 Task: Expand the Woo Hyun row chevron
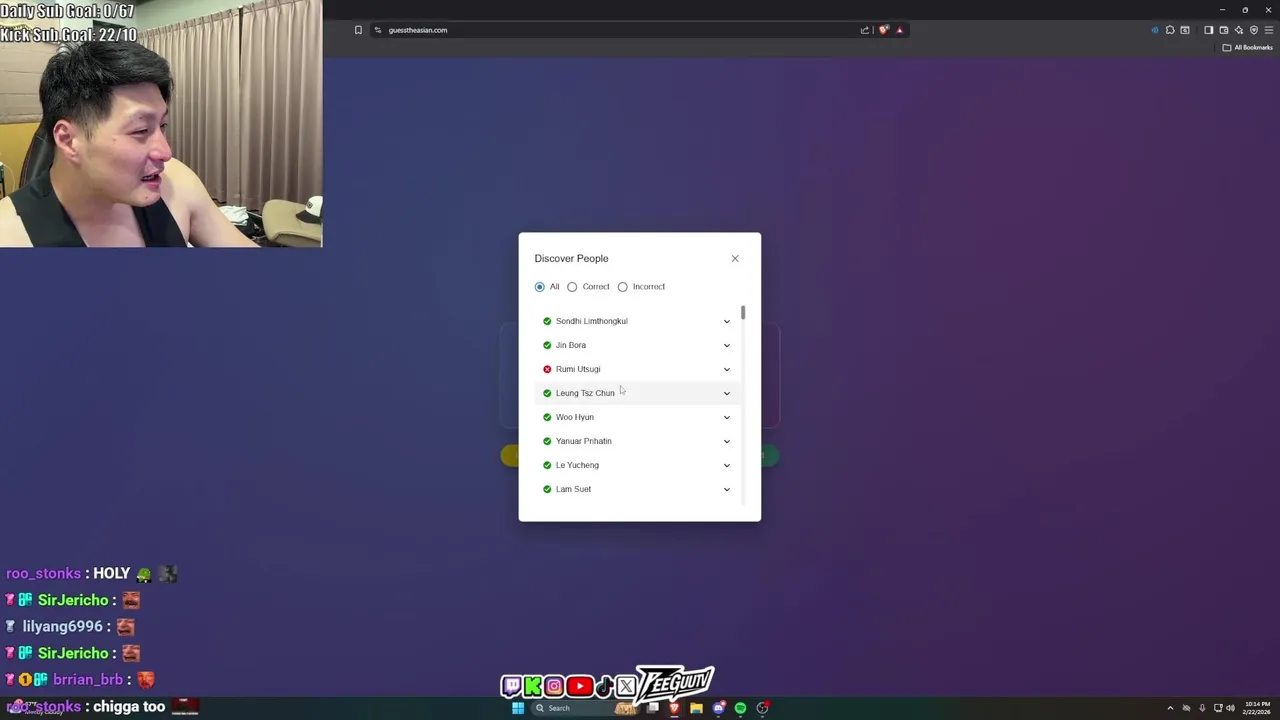(727, 417)
